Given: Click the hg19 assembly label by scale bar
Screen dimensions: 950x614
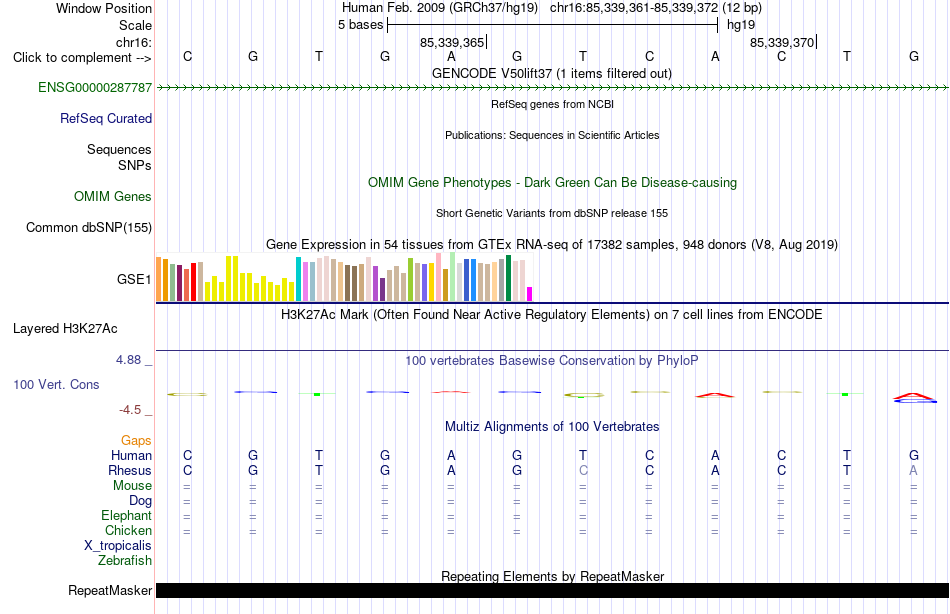Looking at the screenshot, I should click(741, 25).
